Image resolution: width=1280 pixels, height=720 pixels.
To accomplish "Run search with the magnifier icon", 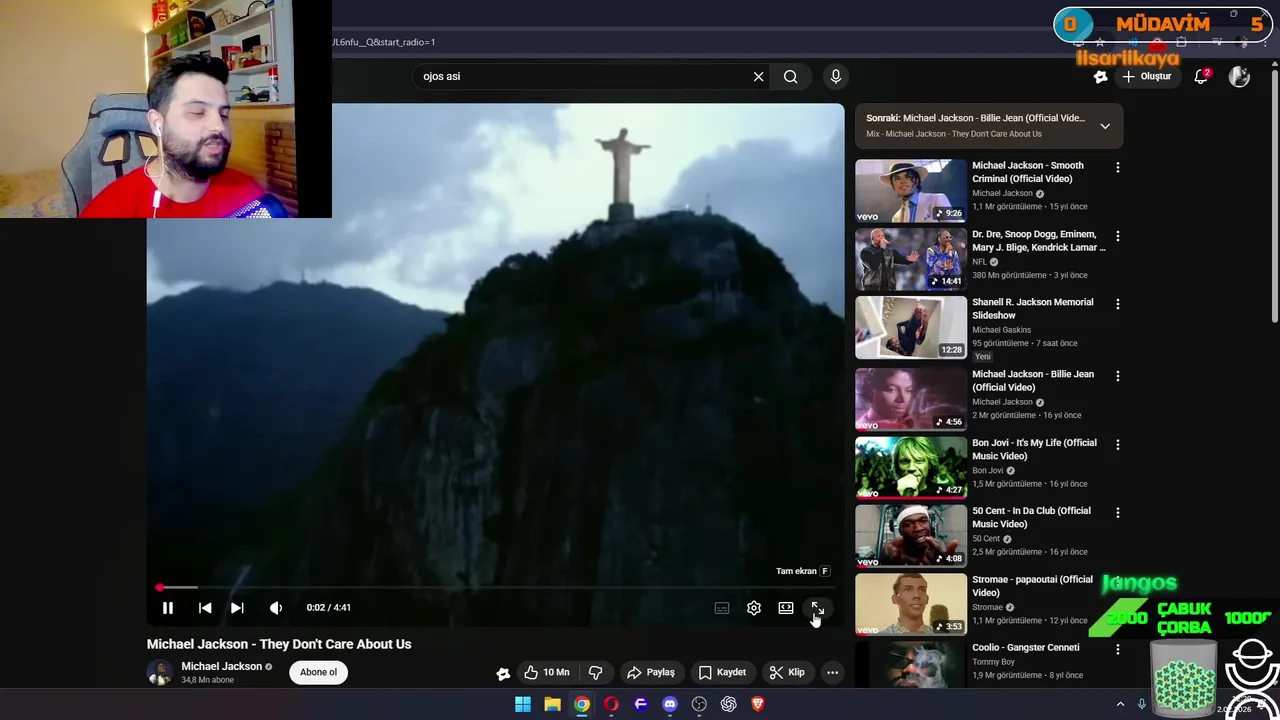I will pos(791,77).
